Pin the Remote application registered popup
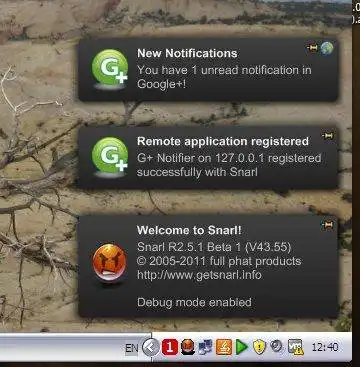Image resolution: width=360 pixels, height=367 pixels. coord(328,136)
